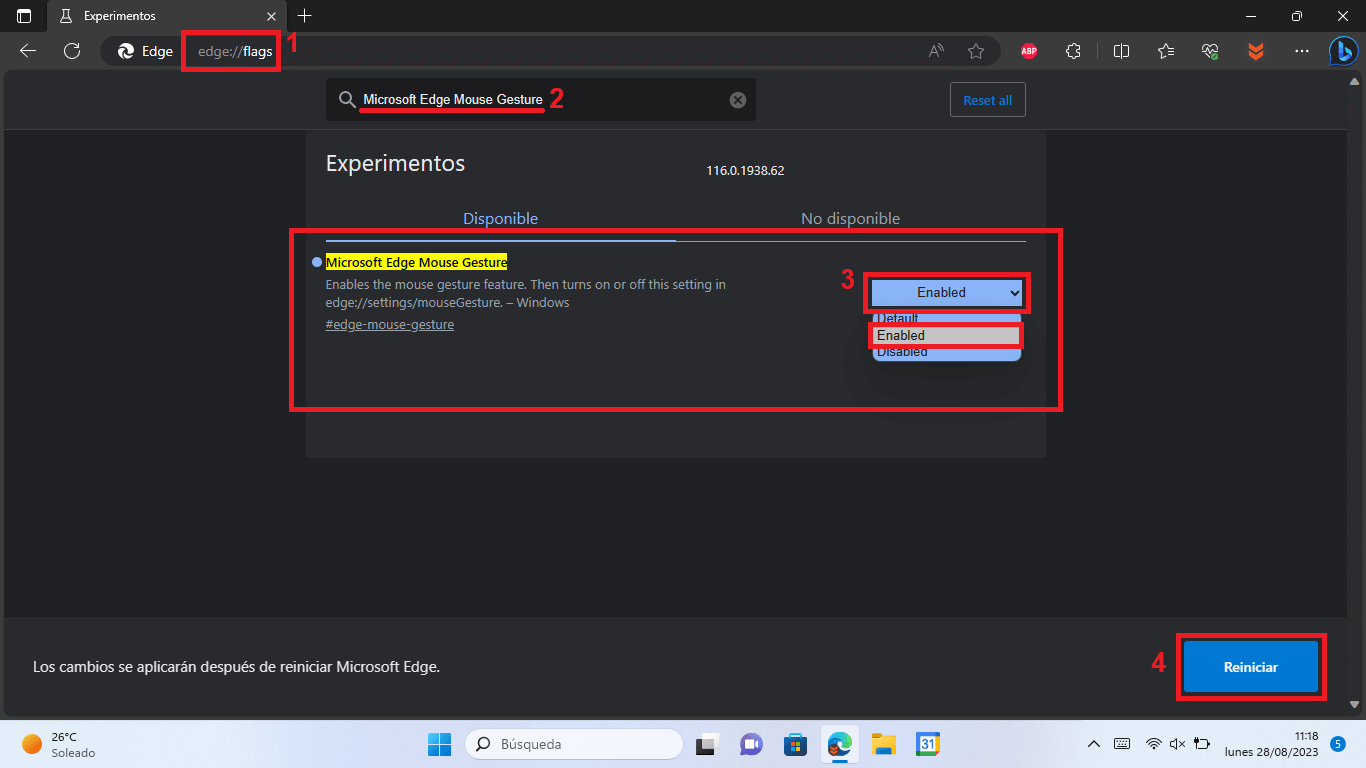Screen dimensions: 1366x768
Task: Open notification center badge 5
Action: (1338, 744)
